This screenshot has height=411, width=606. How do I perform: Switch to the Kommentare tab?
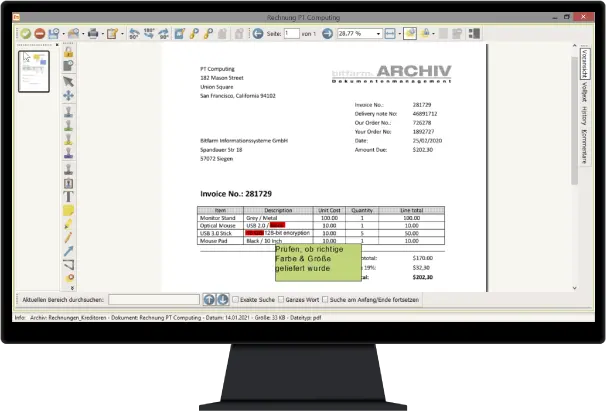coord(584,147)
